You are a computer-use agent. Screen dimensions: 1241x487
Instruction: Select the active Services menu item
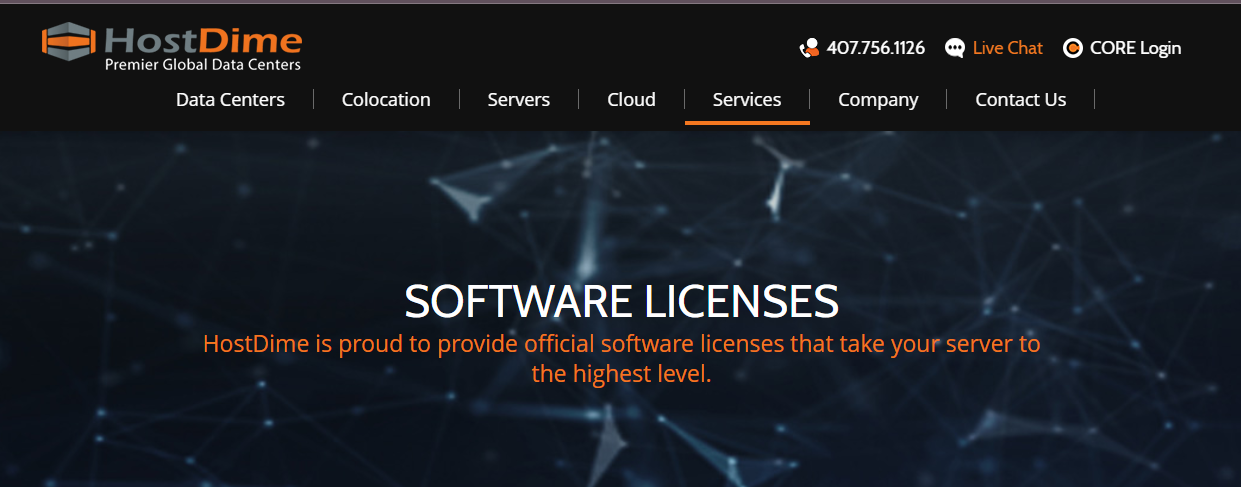(747, 100)
